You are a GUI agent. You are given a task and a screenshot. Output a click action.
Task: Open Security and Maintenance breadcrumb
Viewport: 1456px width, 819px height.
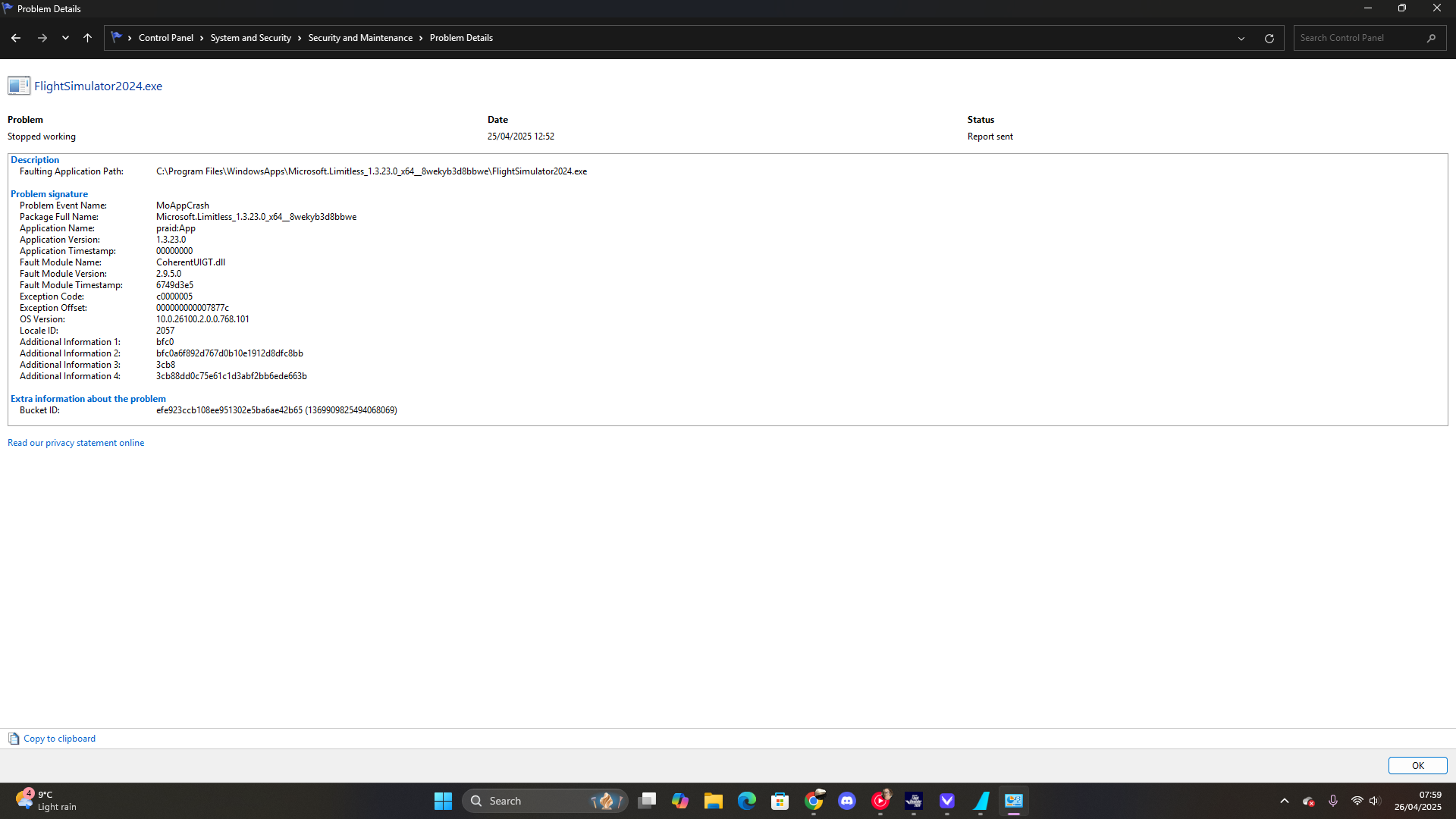(360, 38)
